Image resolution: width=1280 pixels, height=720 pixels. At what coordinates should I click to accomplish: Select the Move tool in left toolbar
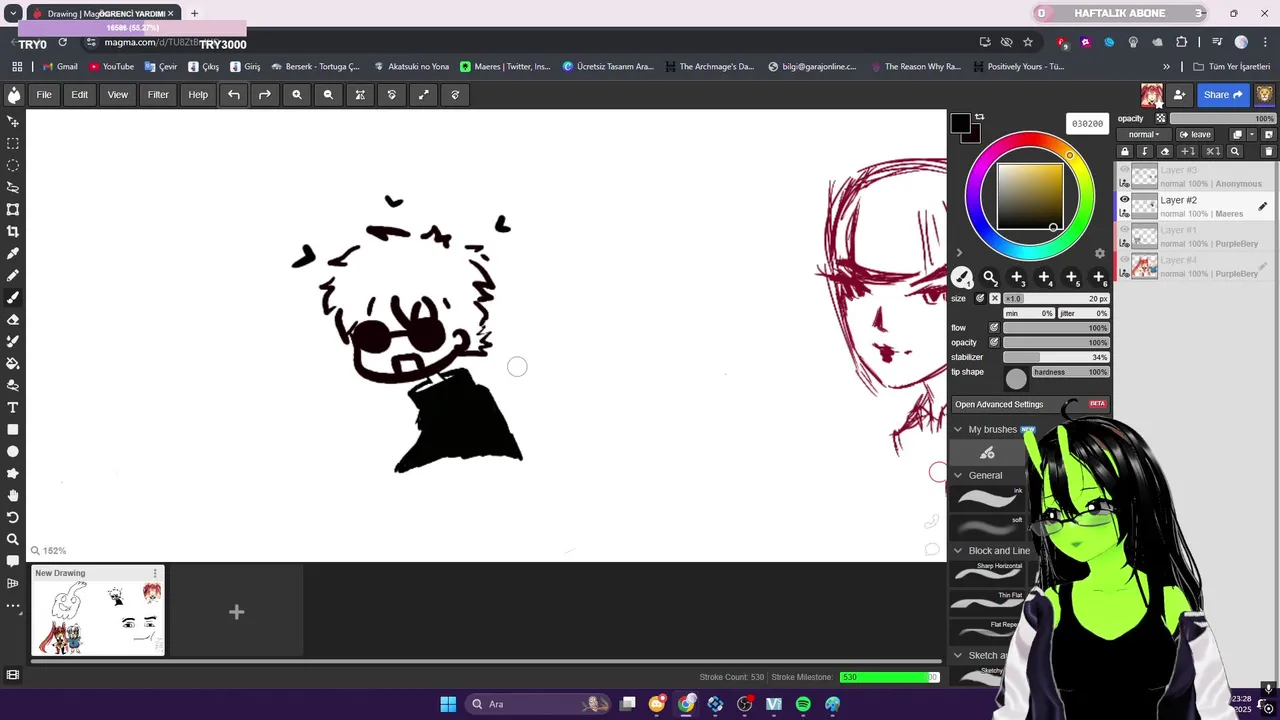click(x=13, y=121)
